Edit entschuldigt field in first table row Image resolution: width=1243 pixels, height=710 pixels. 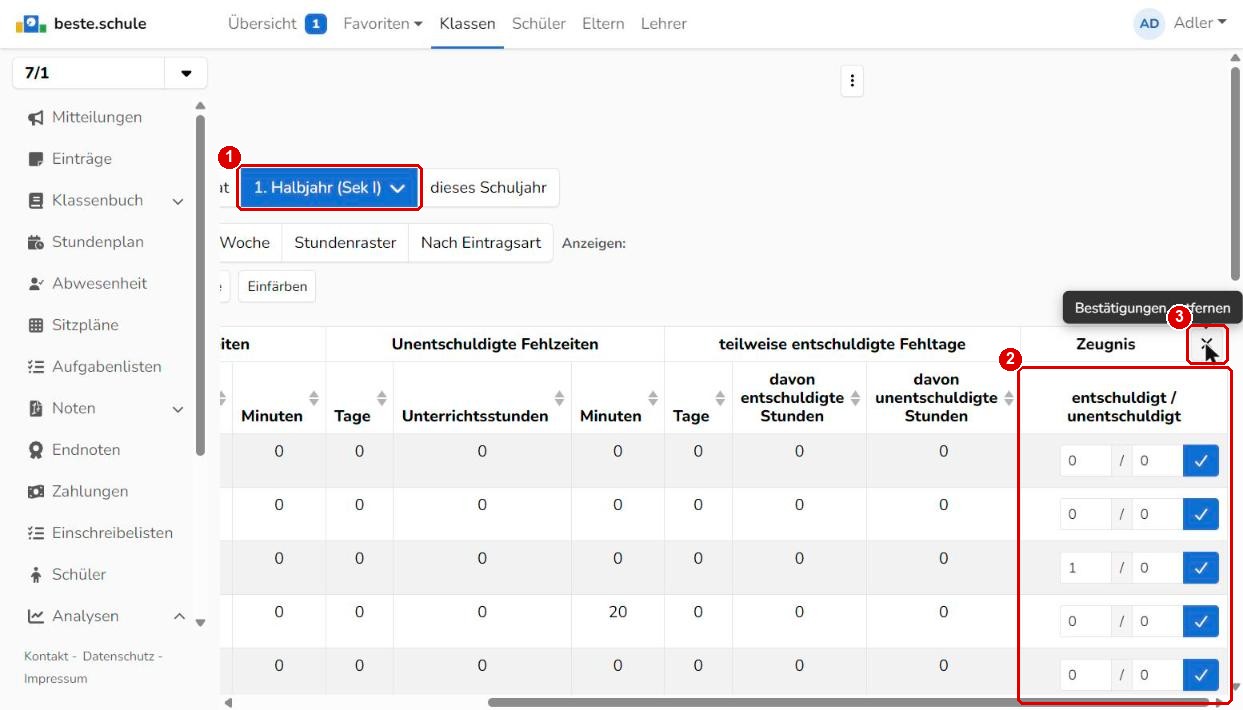point(1085,461)
